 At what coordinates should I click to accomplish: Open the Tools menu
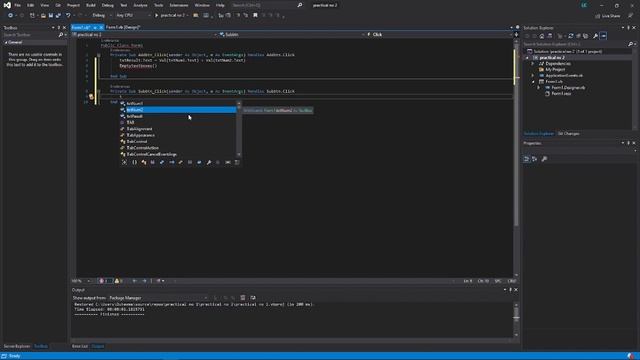tap(158, 5)
